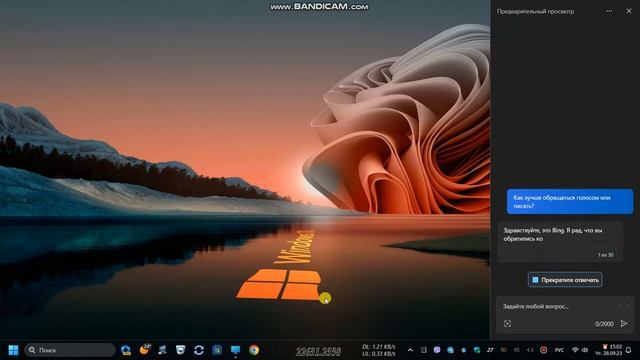Open the orange weather widget taskbar icon
Image resolution: width=640 pixels, height=360 pixels.
pos(144,350)
